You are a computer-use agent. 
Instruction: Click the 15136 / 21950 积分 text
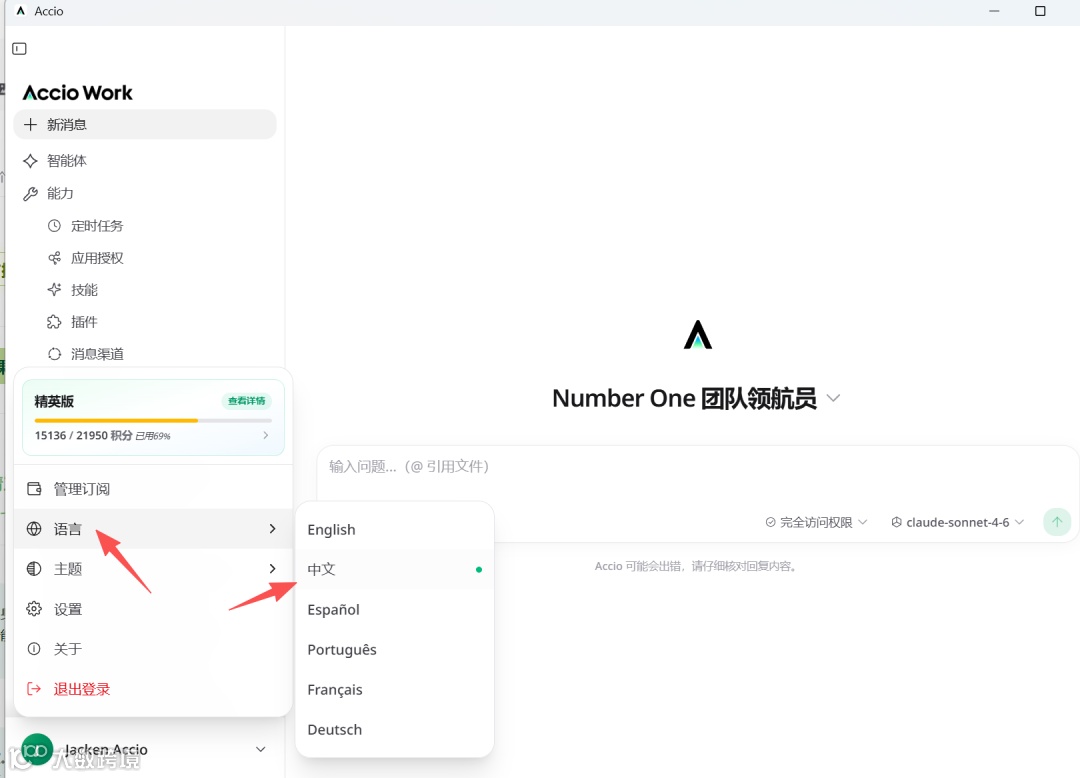[x=83, y=436]
